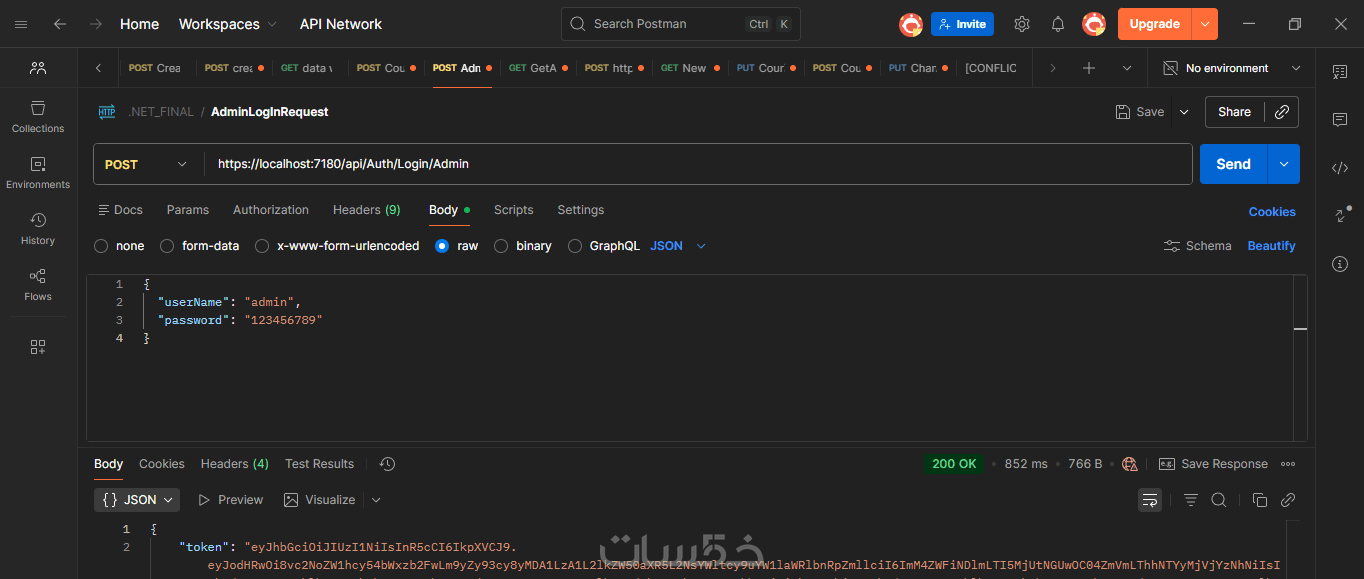Switch to the Authorization tab
The height and width of the screenshot is (579, 1364).
pos(271,210)
